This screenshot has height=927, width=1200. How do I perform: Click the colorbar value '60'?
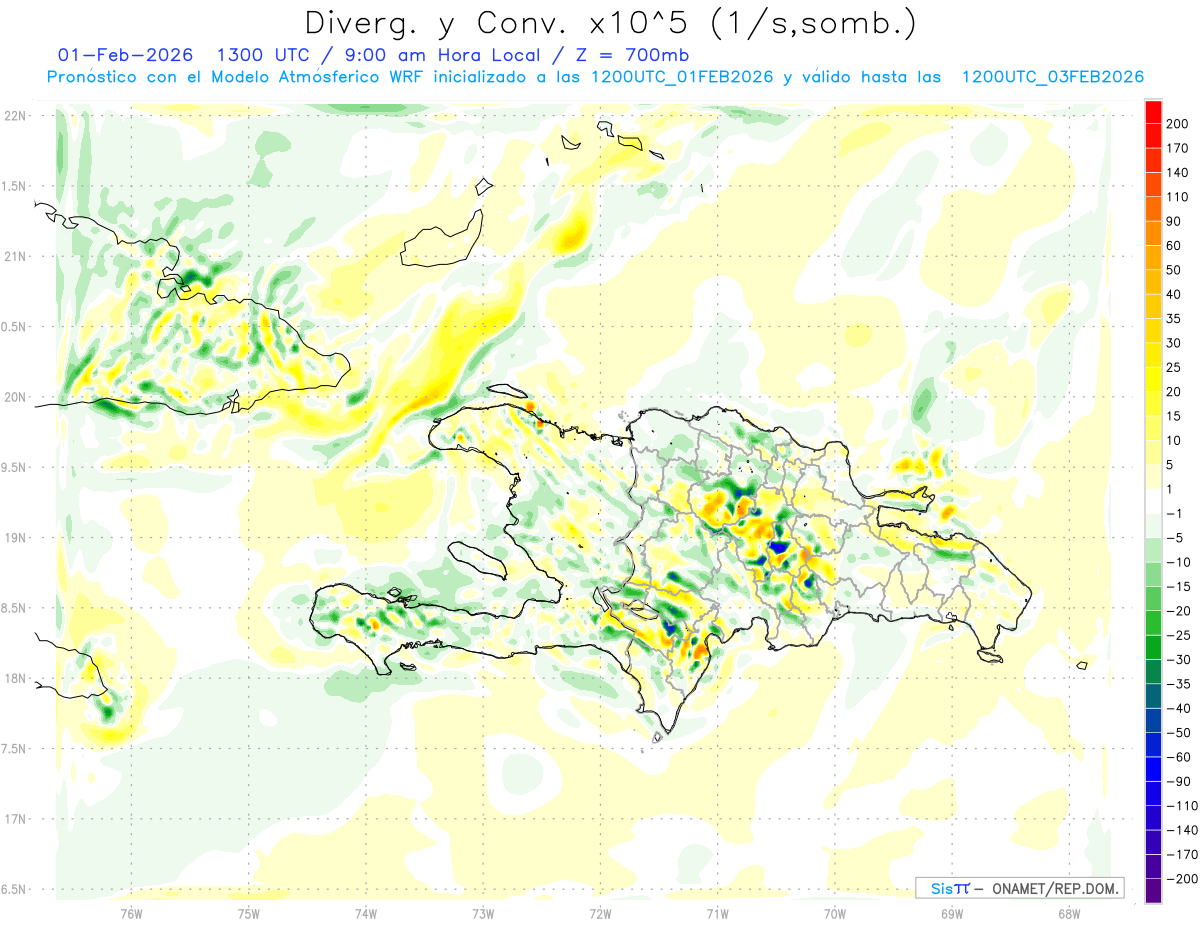1175,246
